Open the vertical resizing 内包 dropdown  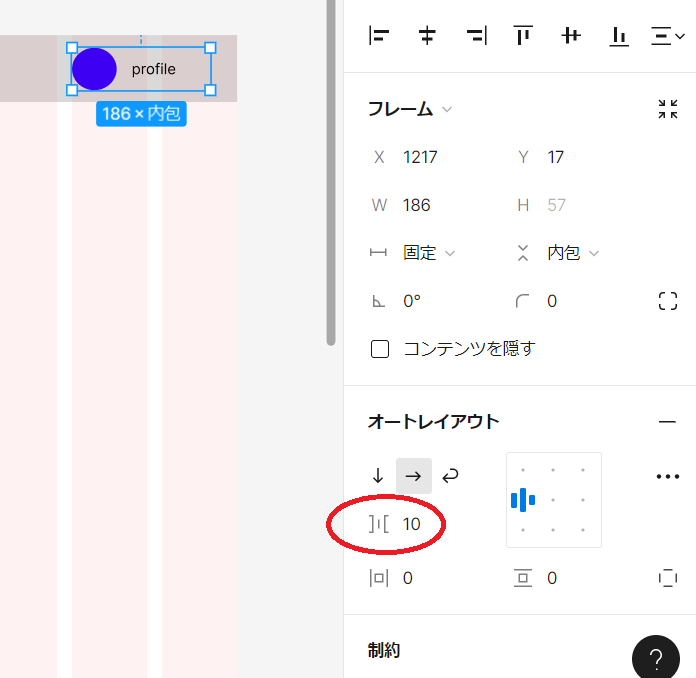pyautogui.click(x=573, y=253)
